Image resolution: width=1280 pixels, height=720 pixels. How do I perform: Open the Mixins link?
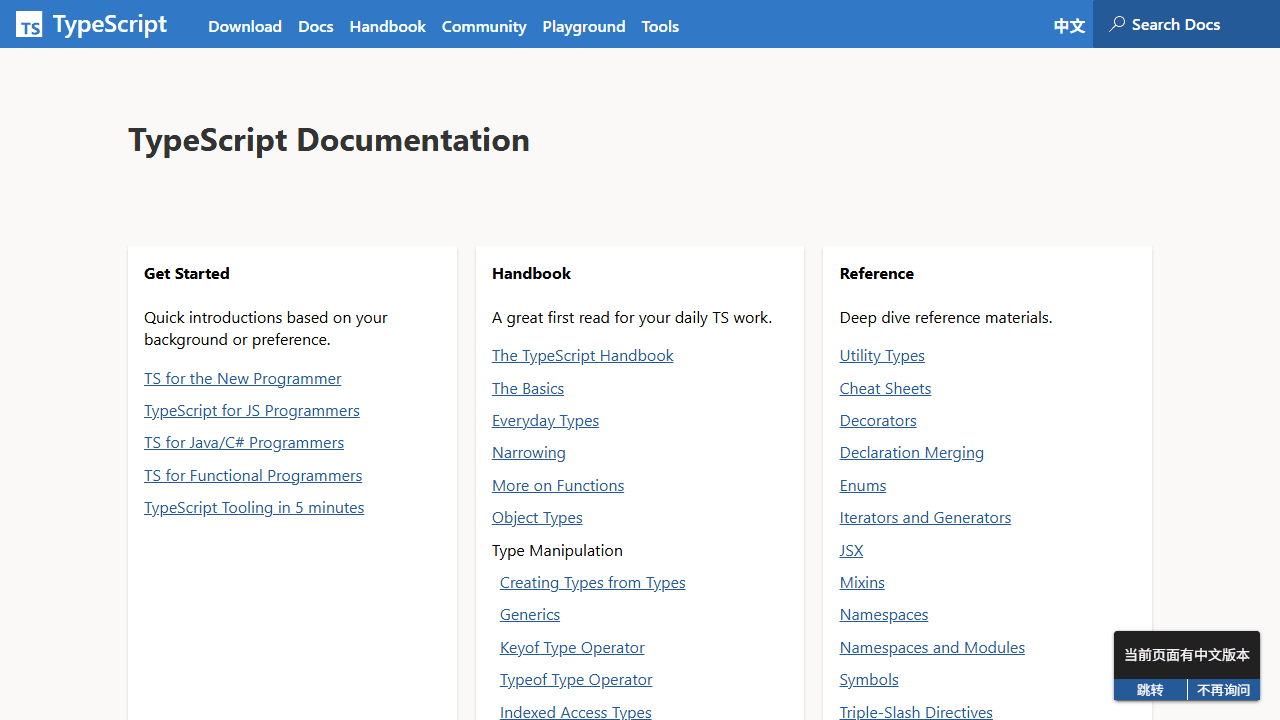pos(862,582)
